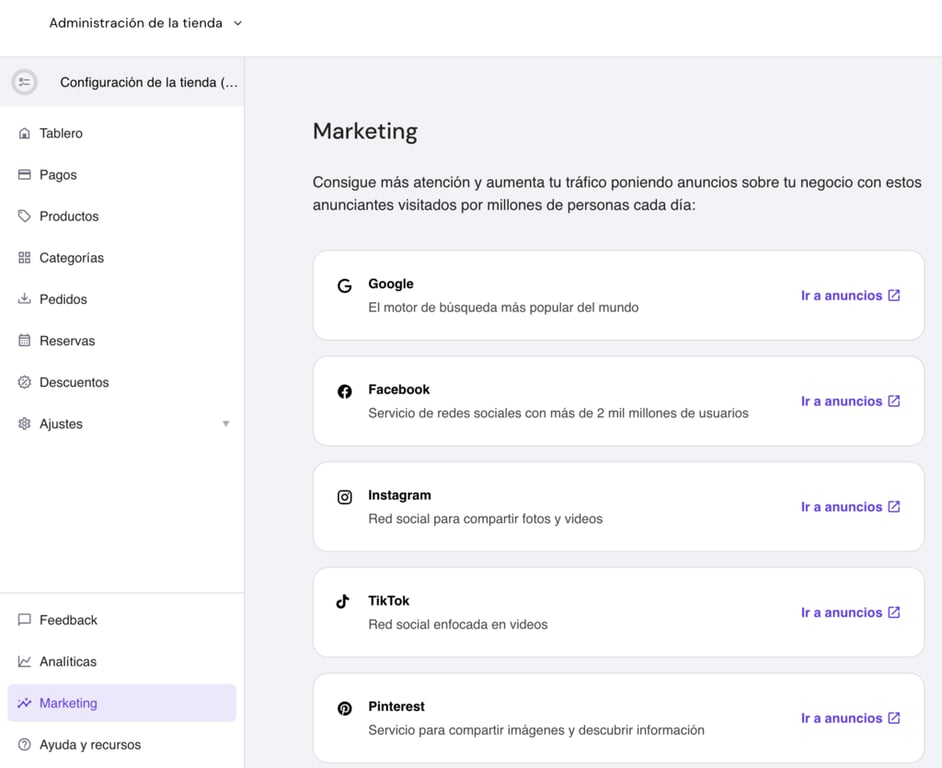Select the Reservas calendar icon
Screen dimensions: 942x768
tap(22, 340)
